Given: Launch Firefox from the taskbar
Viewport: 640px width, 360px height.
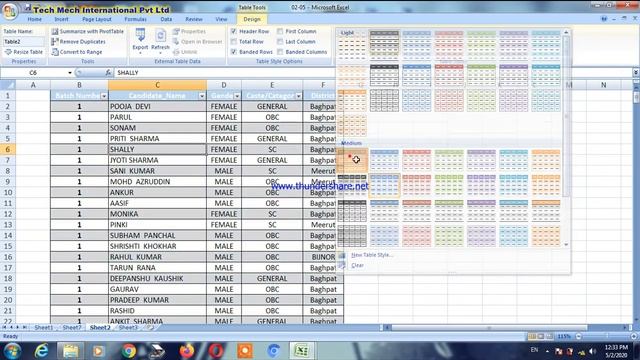Looking at the screenshot, I should pyautogui.click(x=187, y=351).
